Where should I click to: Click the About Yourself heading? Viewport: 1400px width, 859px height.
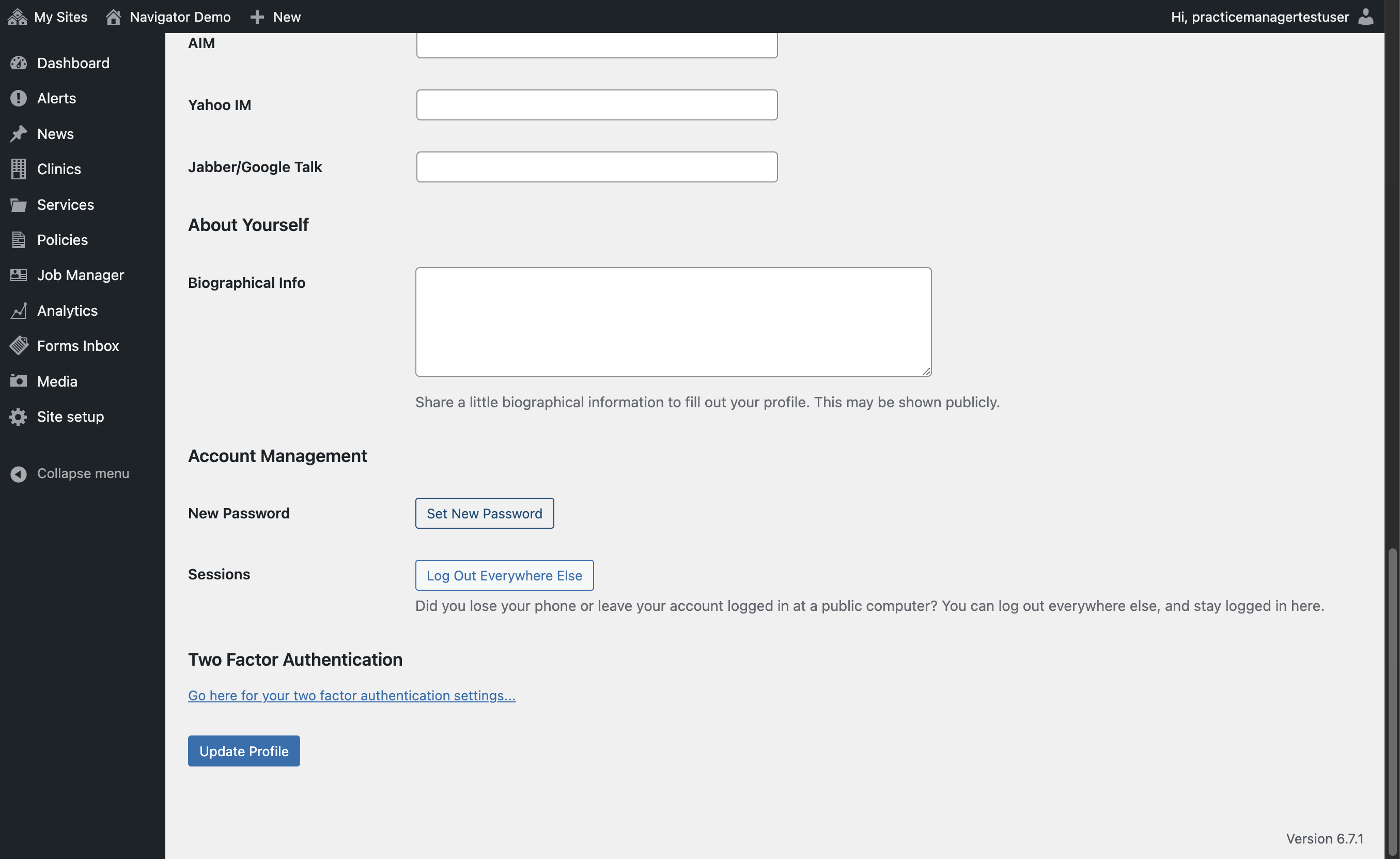[248, 224]
